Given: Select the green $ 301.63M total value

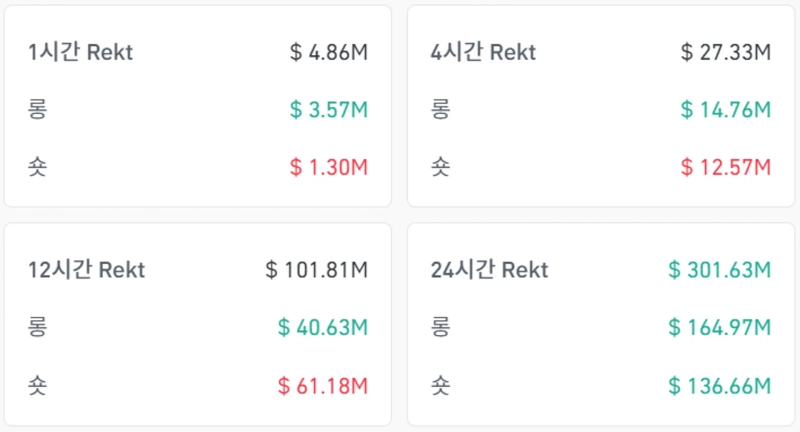Looking at the screenshot, I should point(719,270).
